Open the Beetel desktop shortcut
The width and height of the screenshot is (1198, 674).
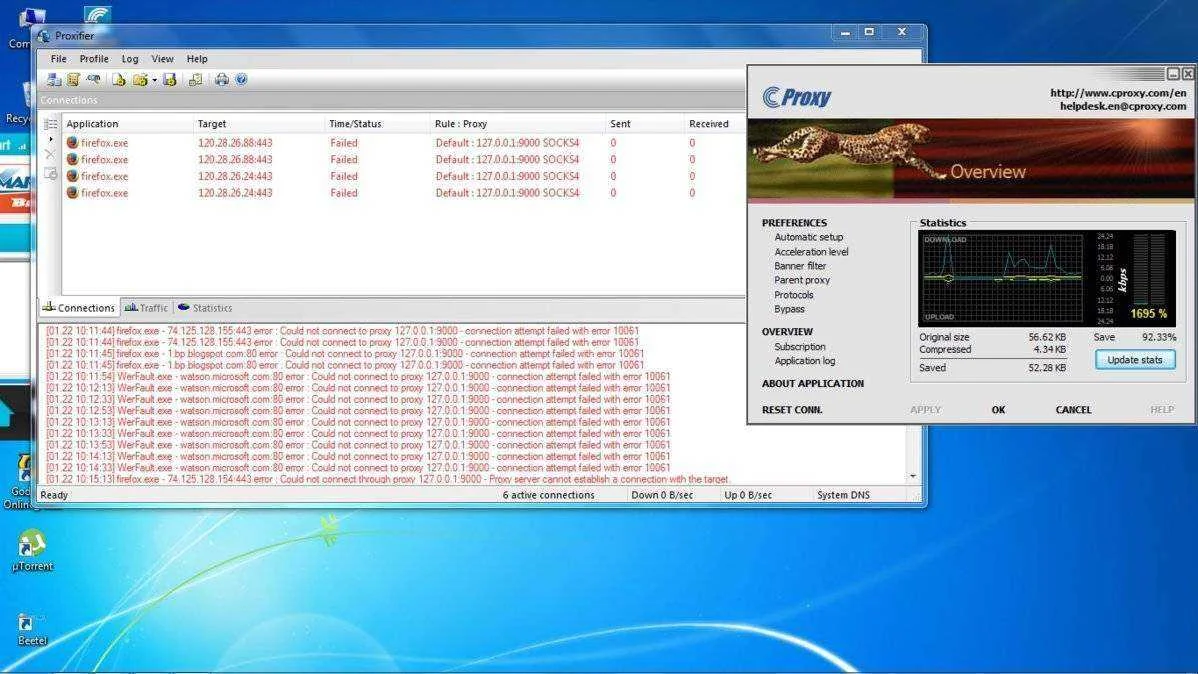[x=32, y=630]
